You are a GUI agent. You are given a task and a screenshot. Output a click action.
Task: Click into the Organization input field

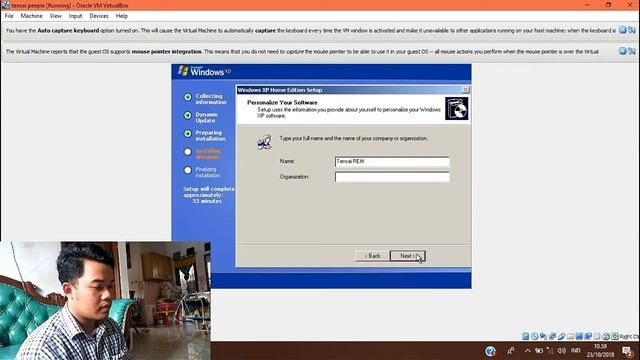tap(392, 177)
